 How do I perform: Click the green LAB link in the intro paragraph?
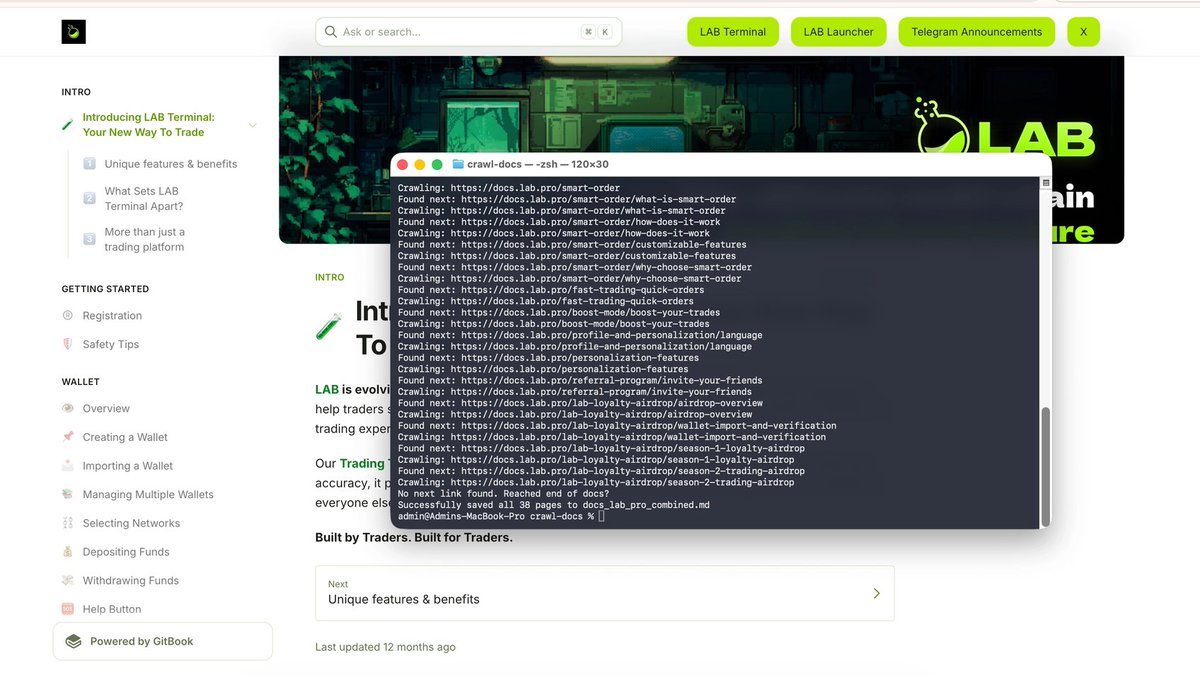[327, 390]
